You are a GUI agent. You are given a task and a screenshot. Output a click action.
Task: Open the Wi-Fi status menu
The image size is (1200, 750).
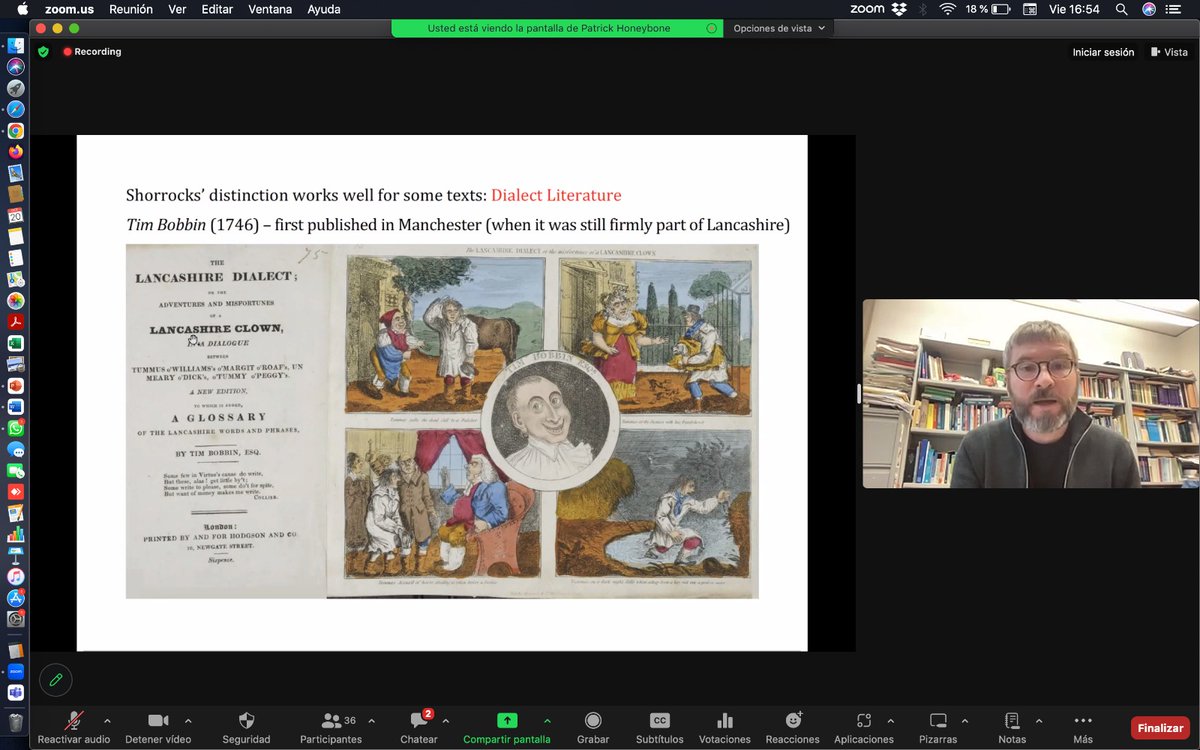pos(946,9)
